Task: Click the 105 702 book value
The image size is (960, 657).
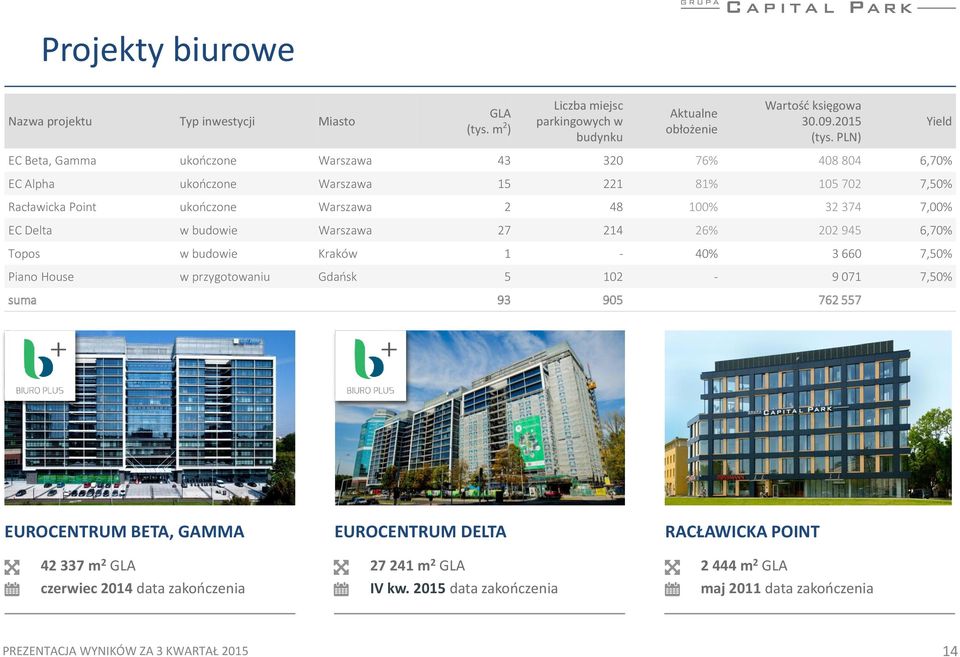Action: pyautogui.click(x=839, y=184)
